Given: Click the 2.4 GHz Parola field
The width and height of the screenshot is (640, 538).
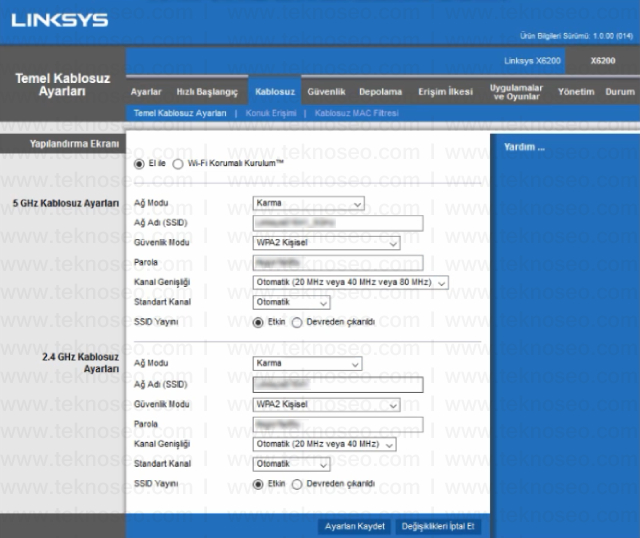Looking at the screenshot, I should [338, 425].
